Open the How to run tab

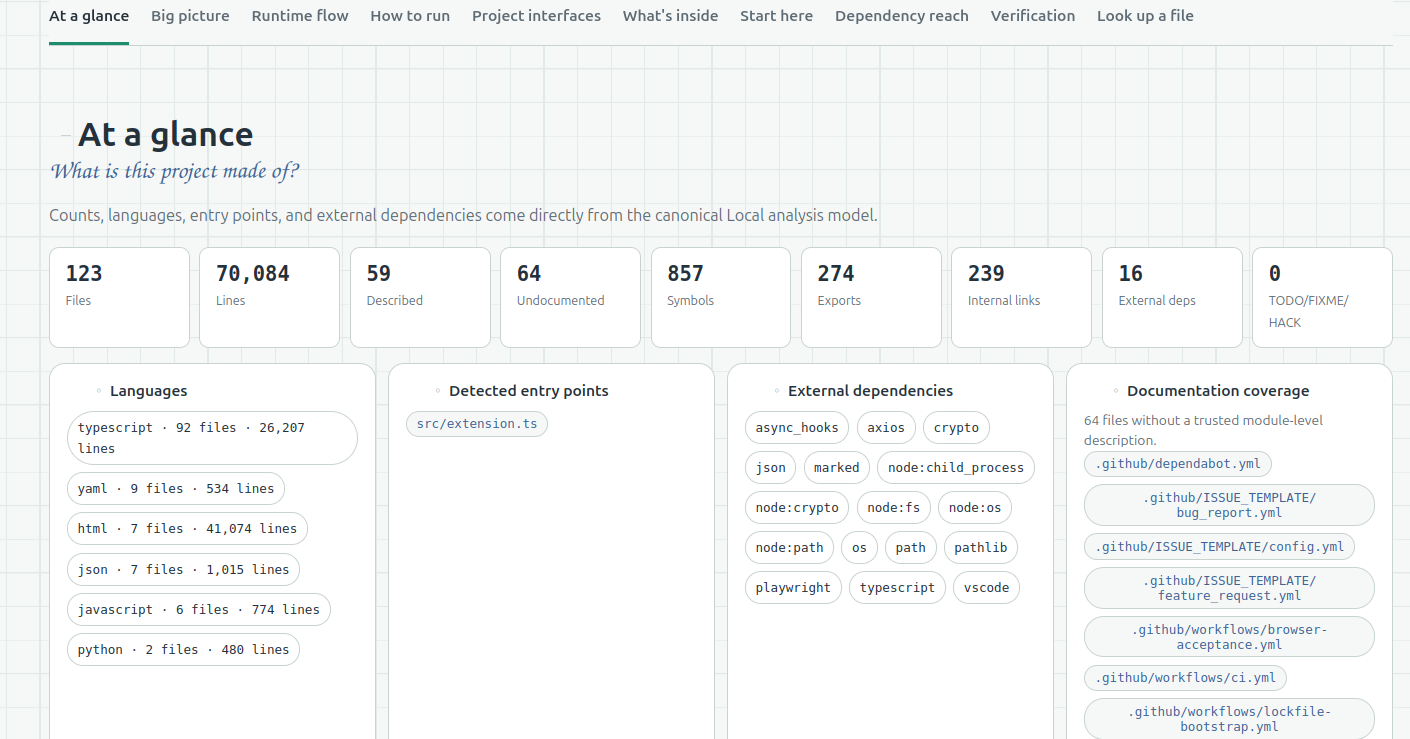(410, 16)
